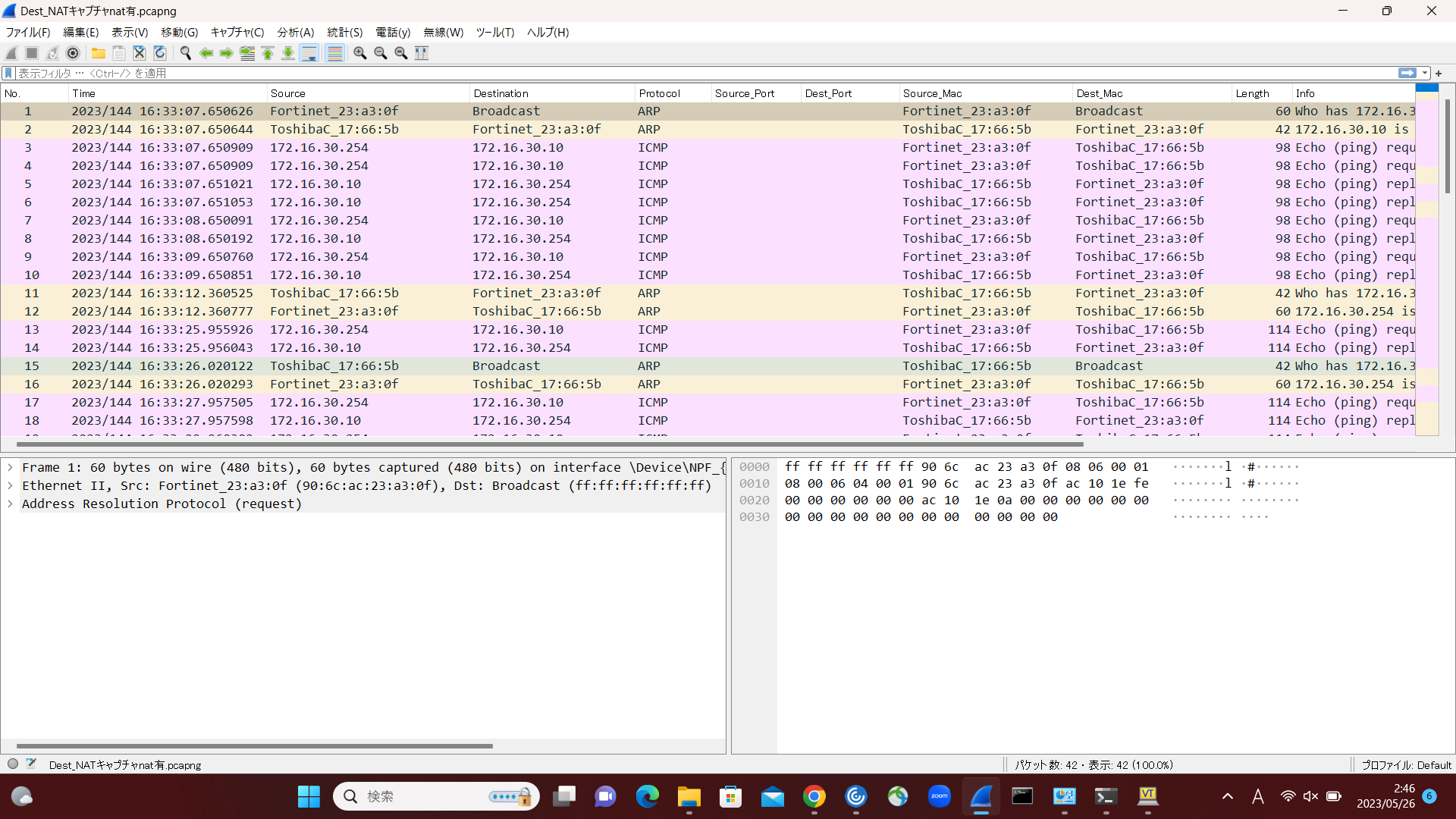This screenshot has width=1456, height=819.
Task: Jump to the last packet
Action: [288, 53]
